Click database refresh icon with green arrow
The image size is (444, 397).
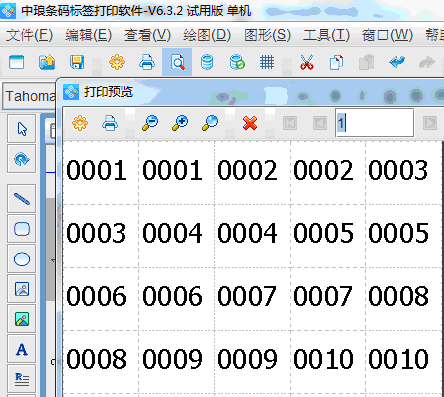click(x=237, y=62)
